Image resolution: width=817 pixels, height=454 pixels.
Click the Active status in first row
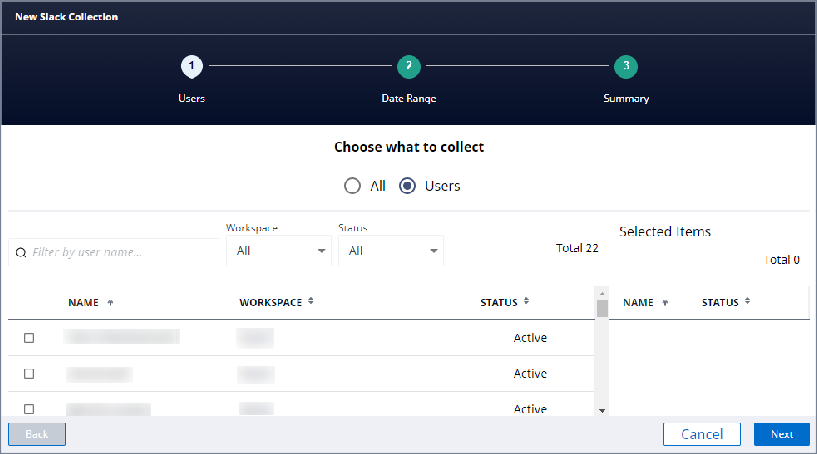[x=530, y=338]
